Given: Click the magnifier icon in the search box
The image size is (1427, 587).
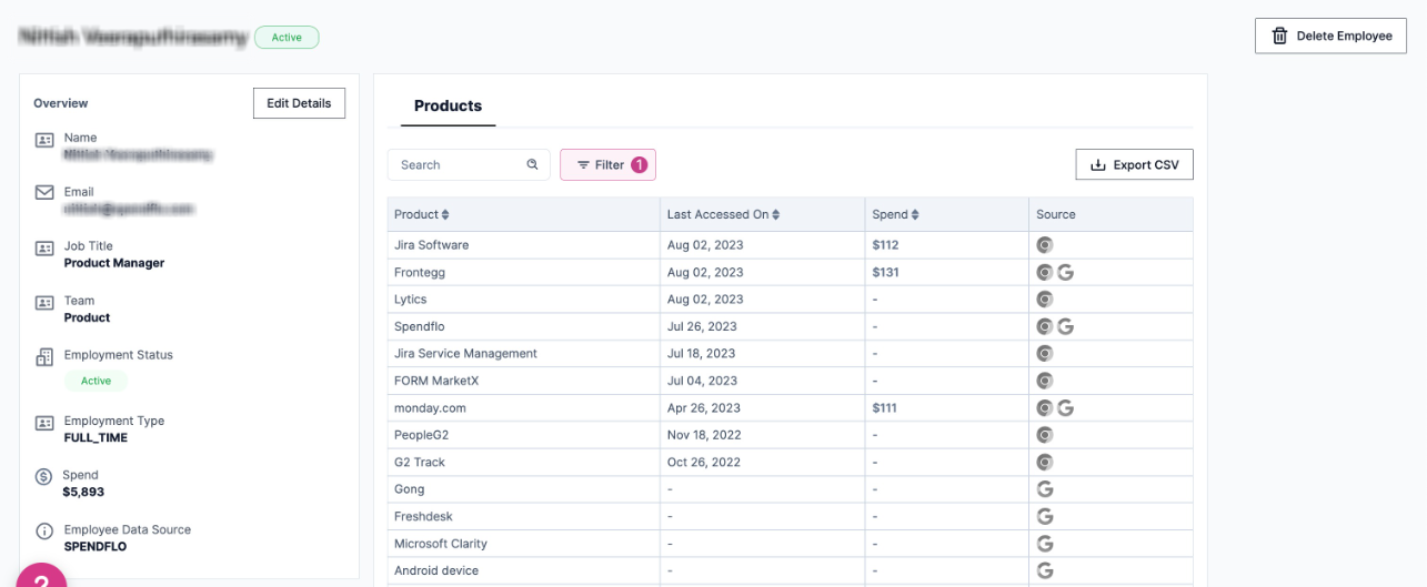Looking at the screenshot, I should point(532,165).
